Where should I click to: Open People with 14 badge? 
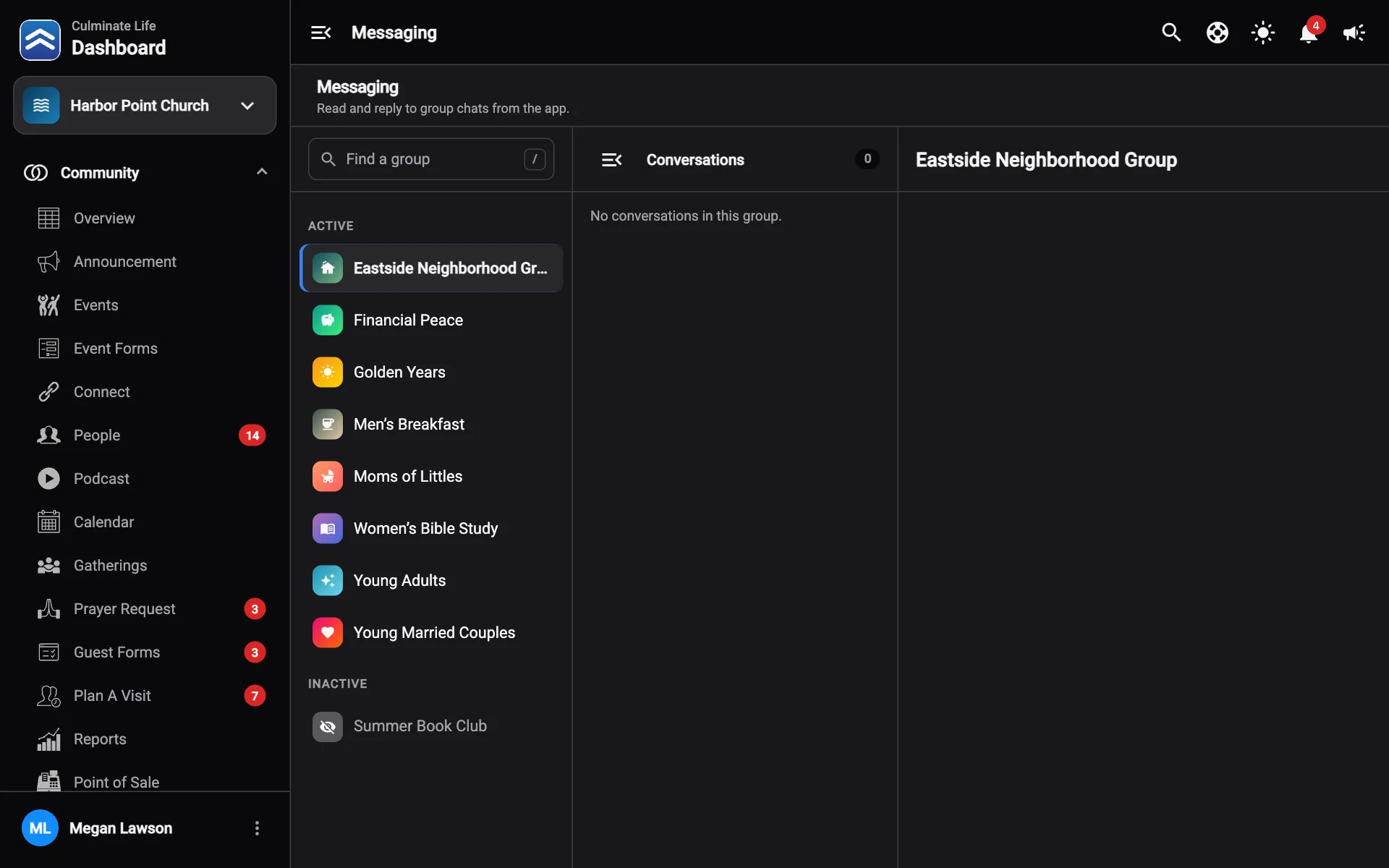(145, 435)
